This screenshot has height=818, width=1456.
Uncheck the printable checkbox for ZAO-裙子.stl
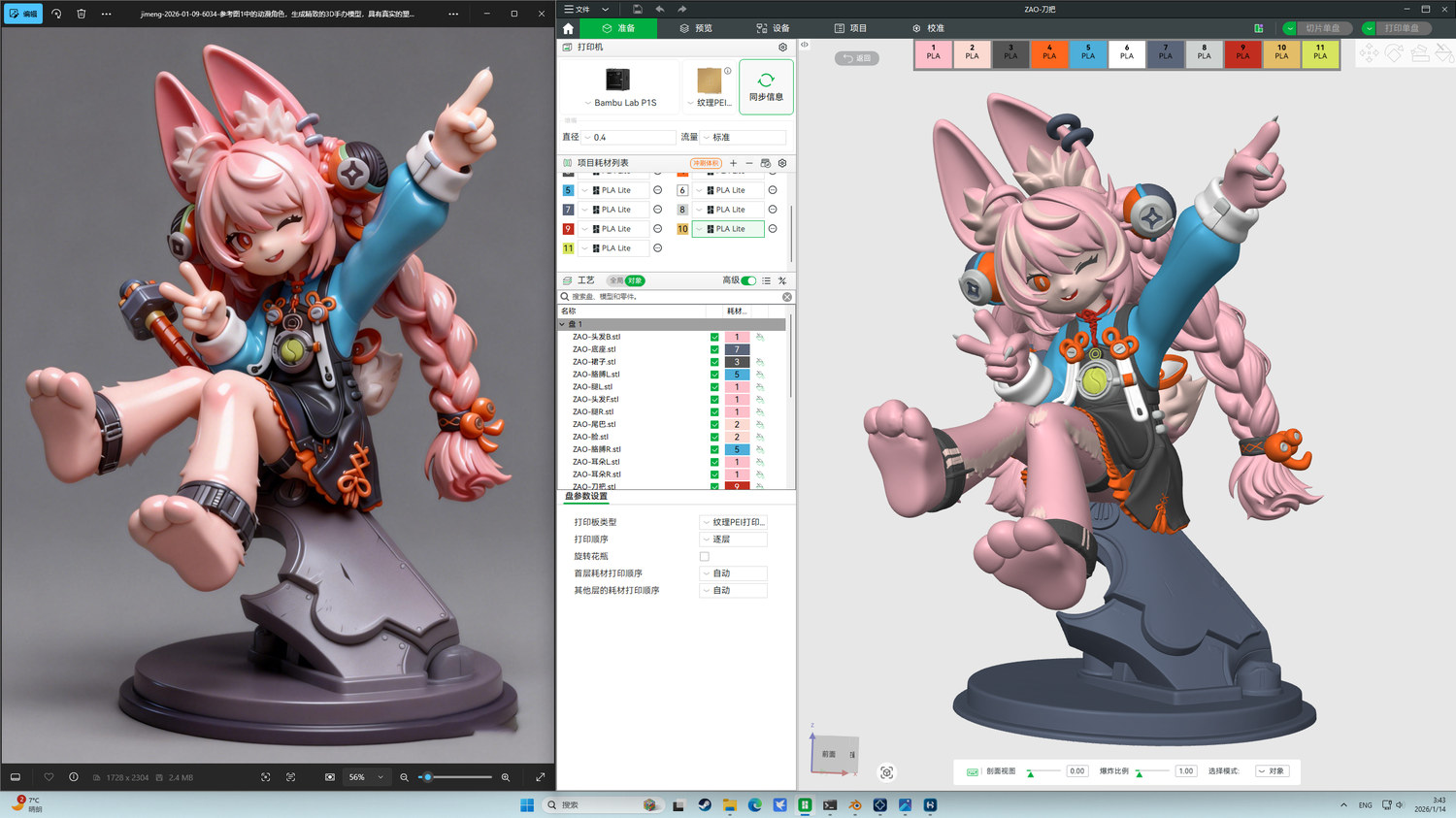pyautogui.click(x=714, y=362)
